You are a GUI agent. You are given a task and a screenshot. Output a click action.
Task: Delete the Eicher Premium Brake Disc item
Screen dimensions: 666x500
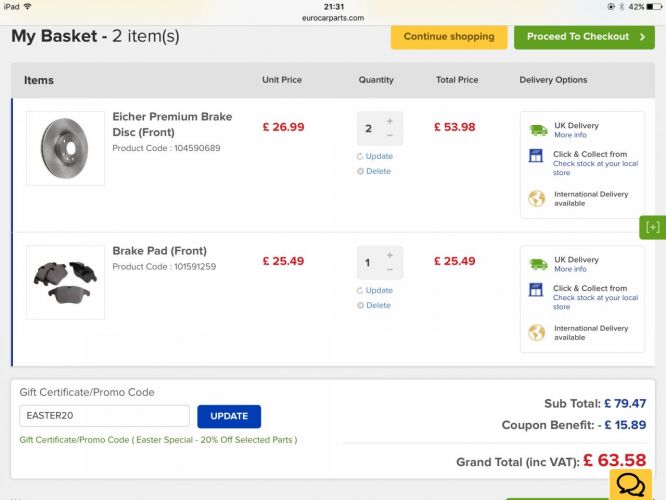pos(374,171)
